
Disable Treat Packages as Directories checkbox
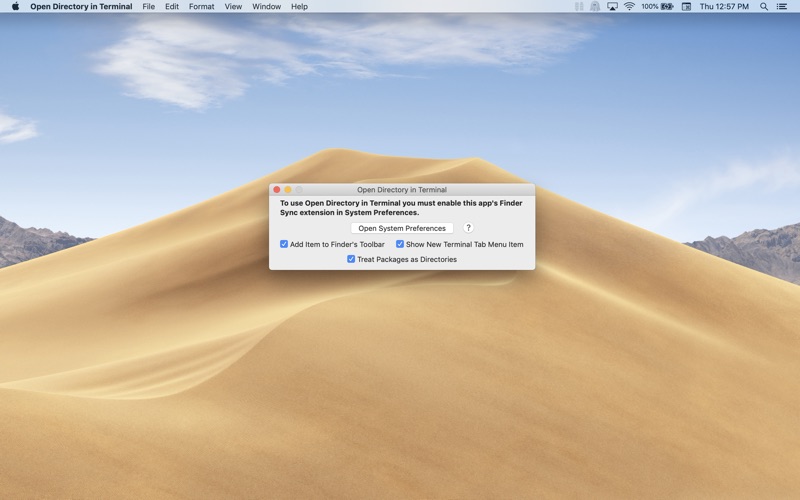351,259
